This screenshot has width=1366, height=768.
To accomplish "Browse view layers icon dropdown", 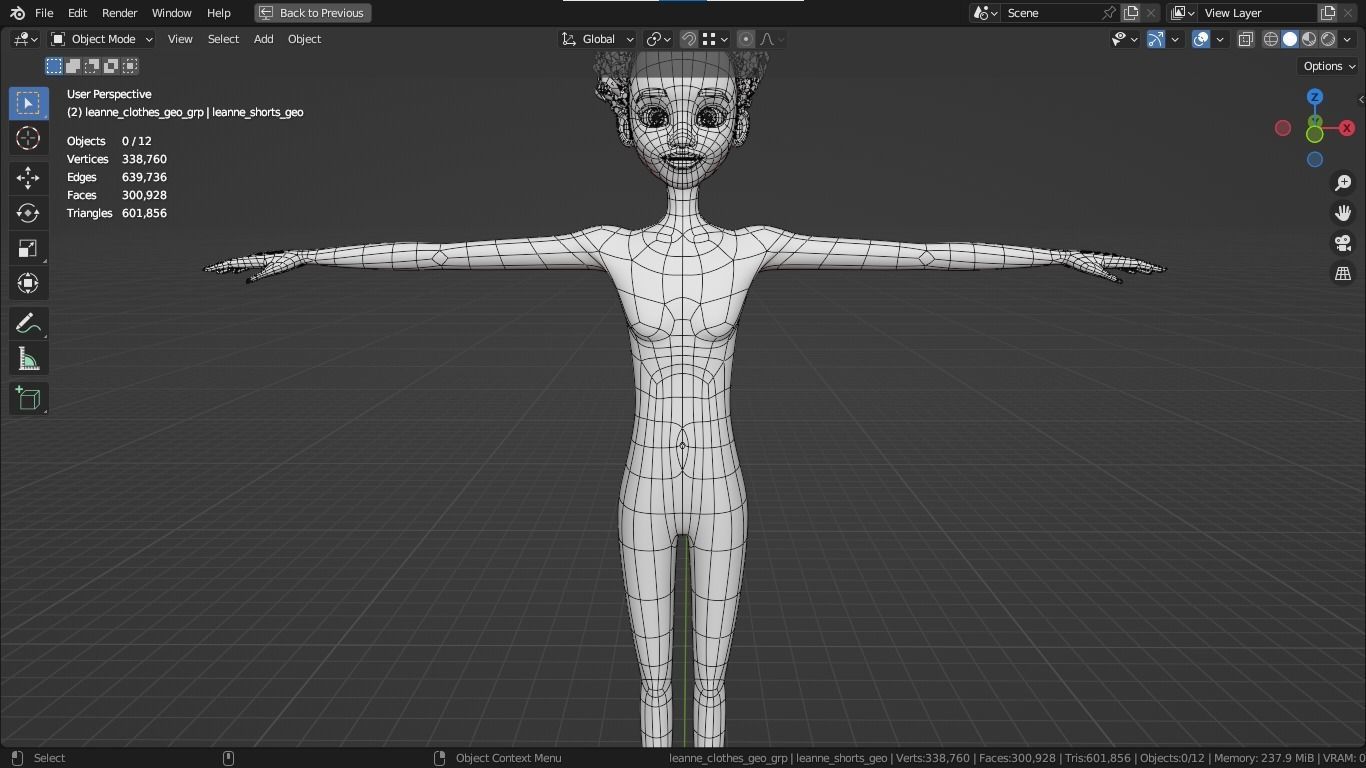I will pyautogui.click(x=1182, y=13).
